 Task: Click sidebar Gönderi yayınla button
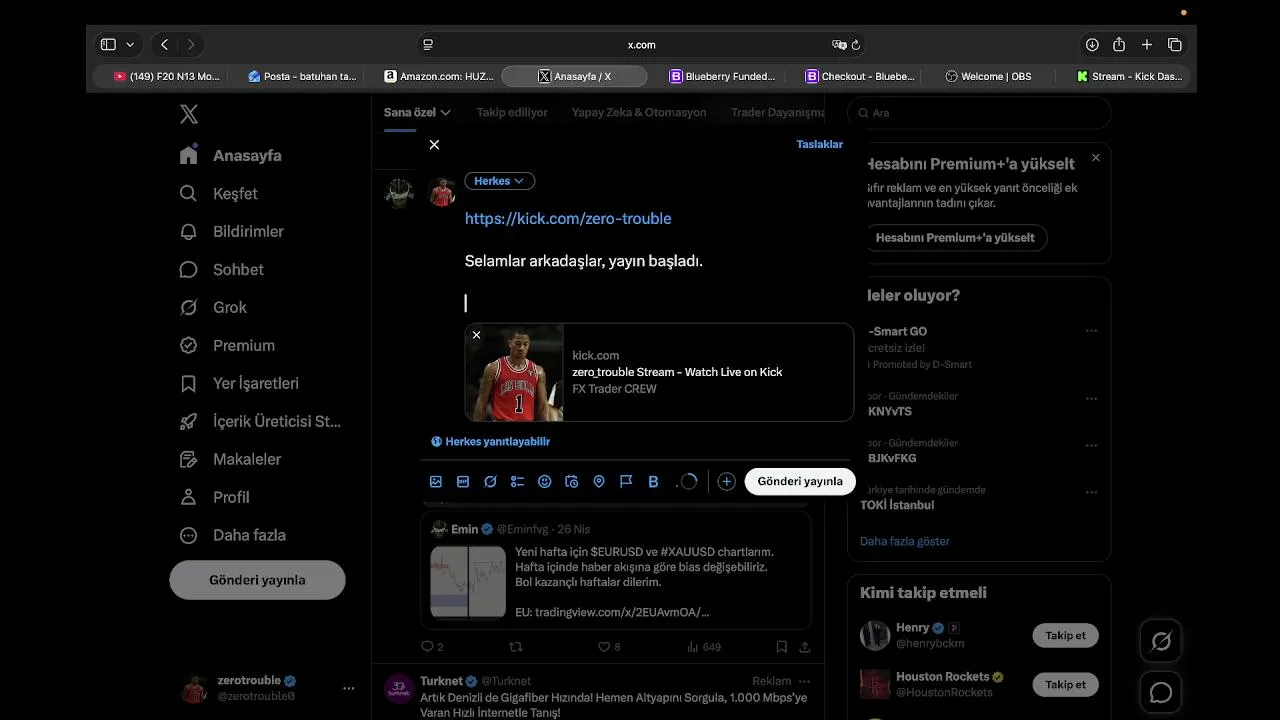click(x=257, y=580)
